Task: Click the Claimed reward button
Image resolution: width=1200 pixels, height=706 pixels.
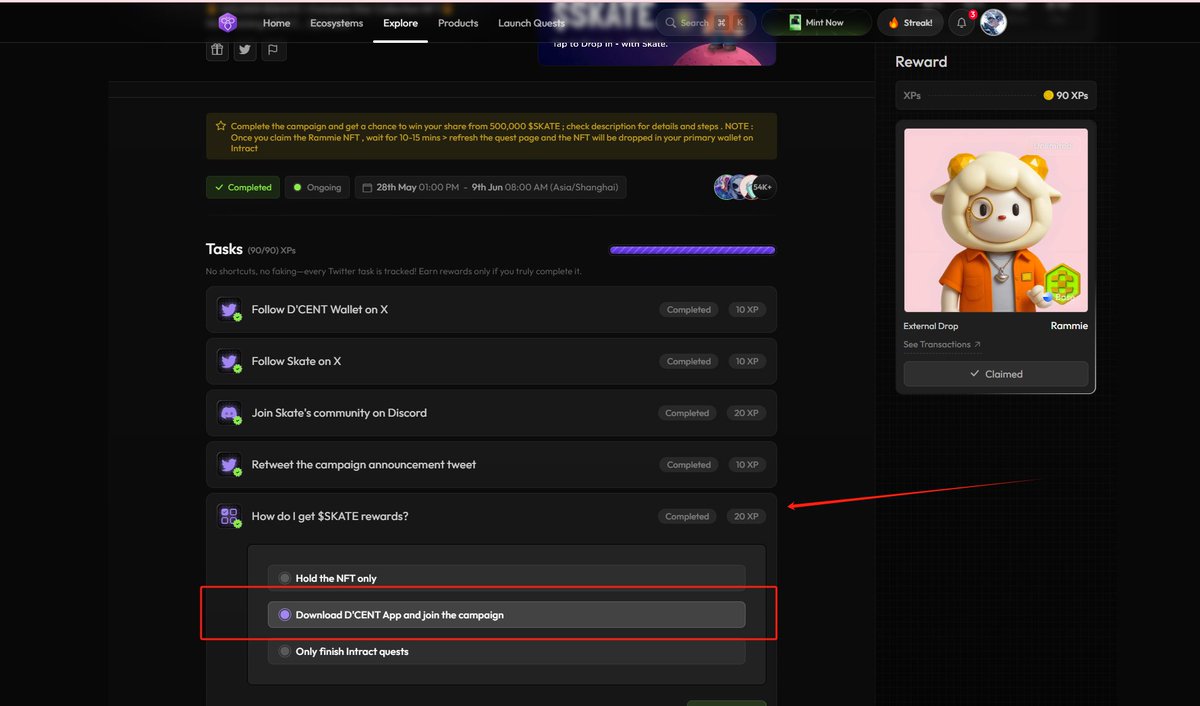Action: click(x=996, y=374)
